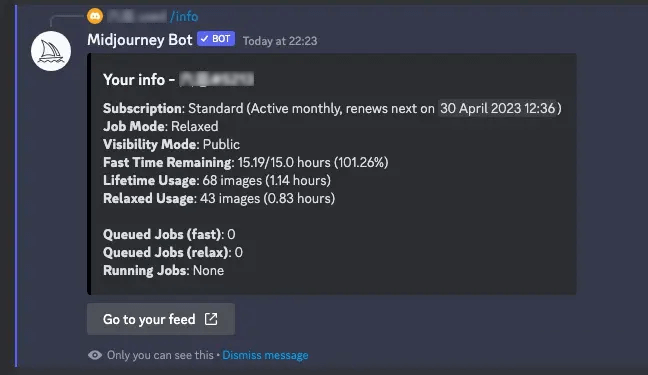Screen dimensions: 648x375
Task: Dismiss message via the blue link
Action: click(265, 355)
